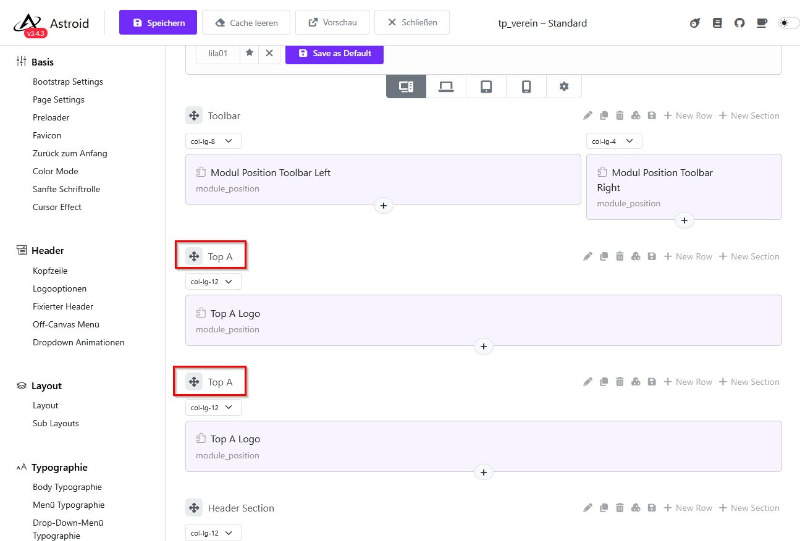Add New Row to Header Section

(688, 508)
